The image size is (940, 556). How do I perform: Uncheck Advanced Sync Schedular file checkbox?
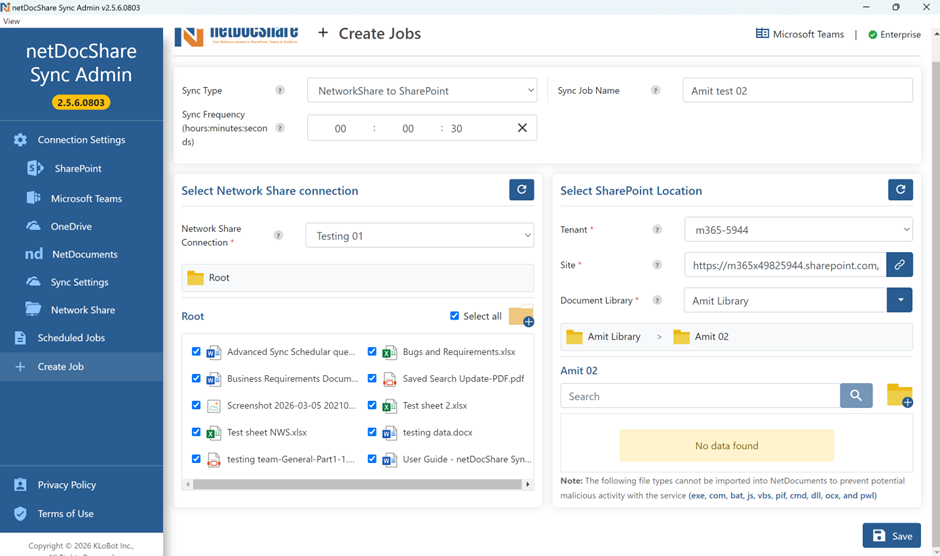click(196, 351)
